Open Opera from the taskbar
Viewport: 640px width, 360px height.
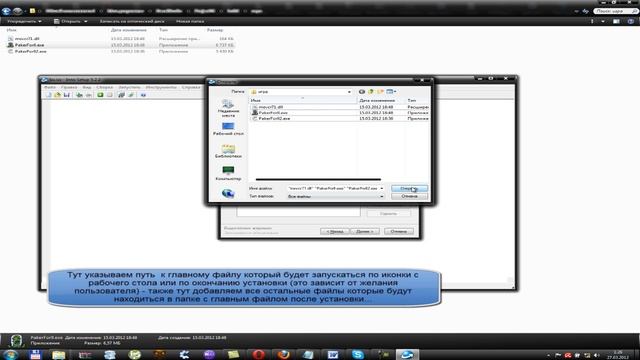coord(258,355)
